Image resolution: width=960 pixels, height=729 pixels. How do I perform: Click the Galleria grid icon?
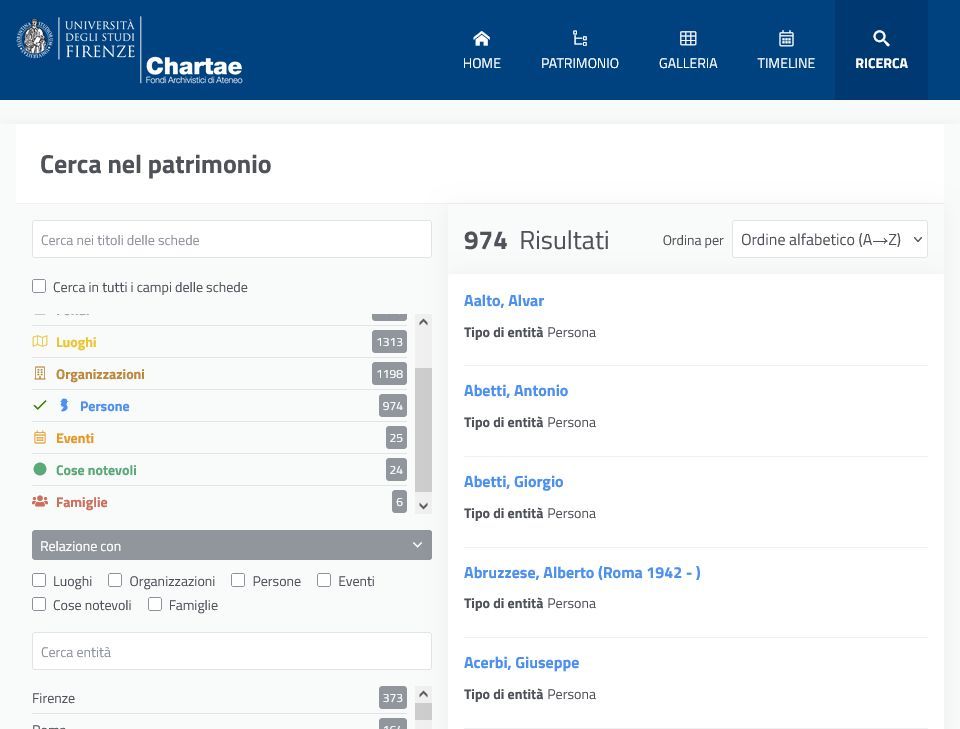pyautogui.click(x=688, y=39)
